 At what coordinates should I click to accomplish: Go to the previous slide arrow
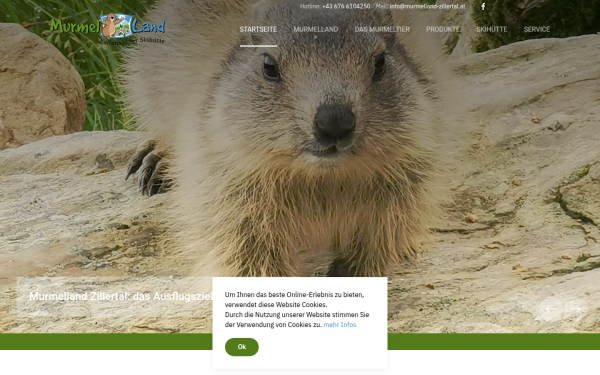(x=551, y=308)
